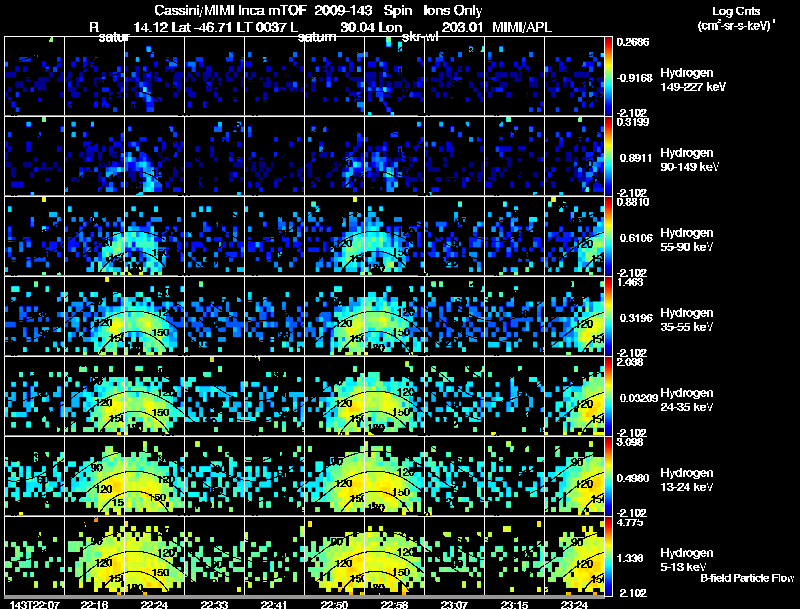Click the color bar beside Hydrogen 24-35 keV
The width and height of the screenshot is (800, 609).
608,396
